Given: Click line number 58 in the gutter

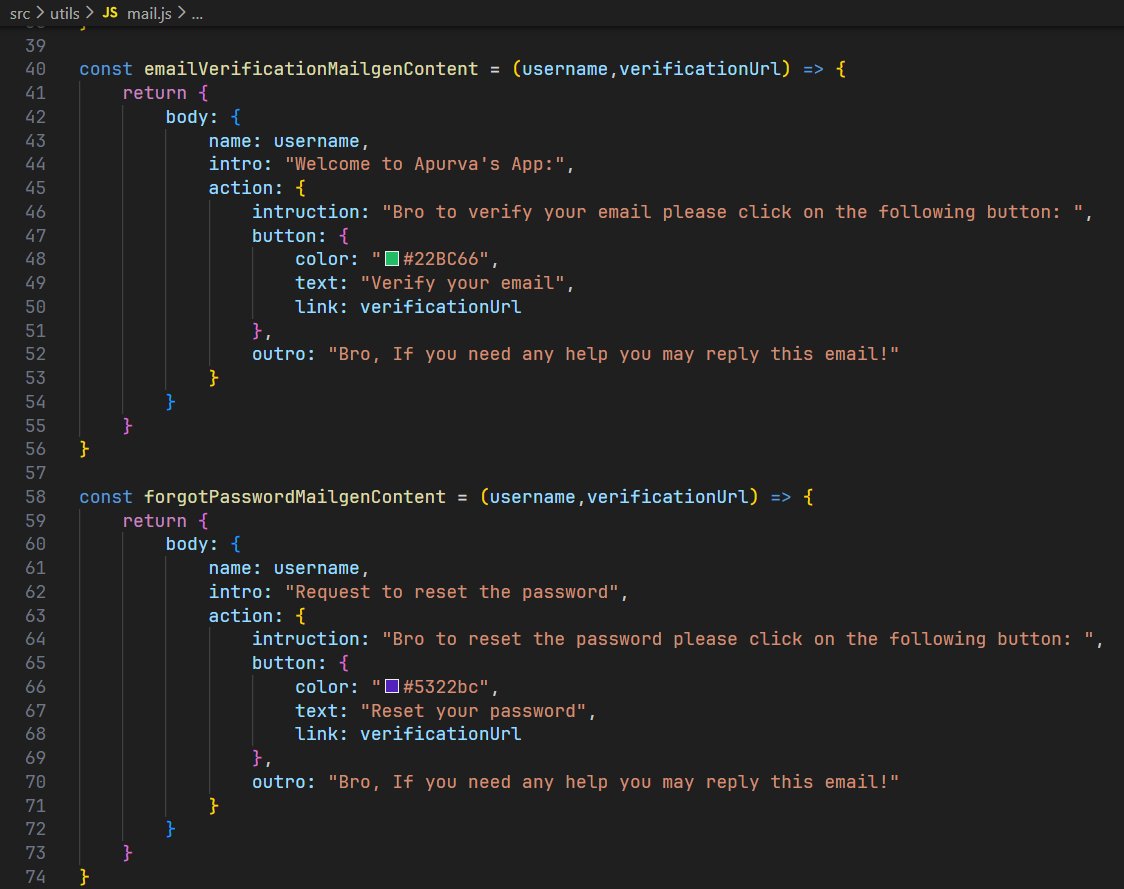Looking at the screenshot, I should (x=35, y=497).
